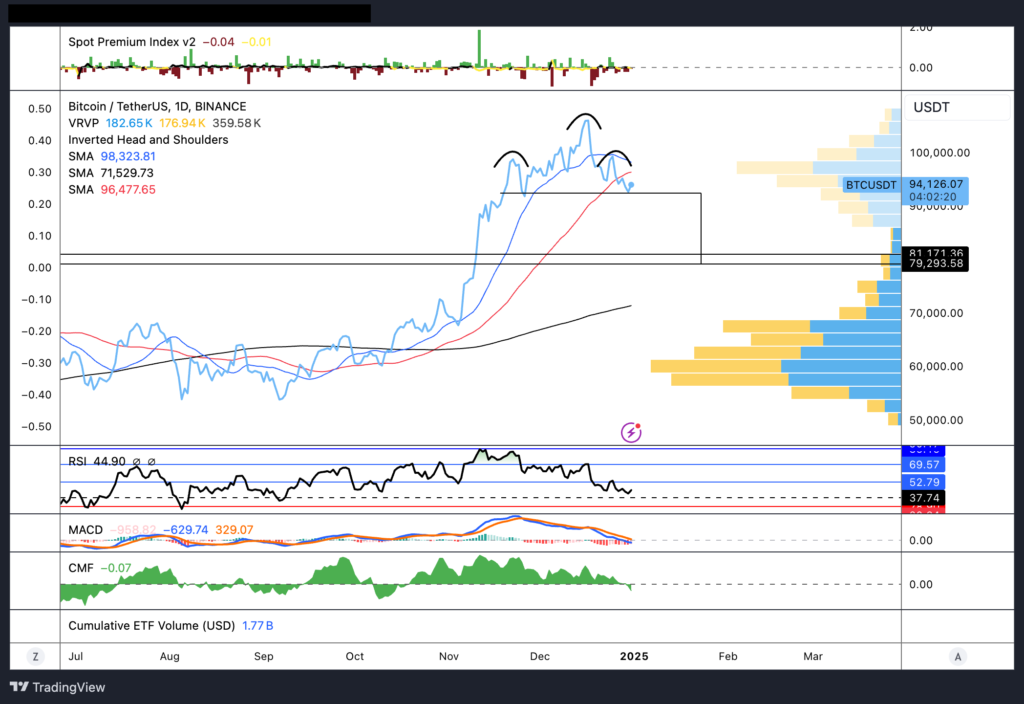Screen dimensions: 1024x704
Task: Click the 37.74 RSI level label
Action: point(922,497)
